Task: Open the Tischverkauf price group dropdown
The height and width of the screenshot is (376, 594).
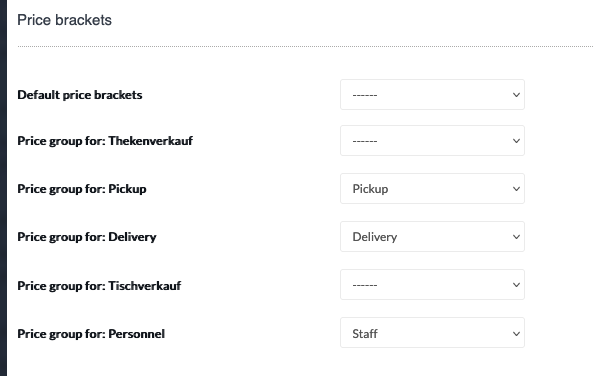Action: (432, 285)
